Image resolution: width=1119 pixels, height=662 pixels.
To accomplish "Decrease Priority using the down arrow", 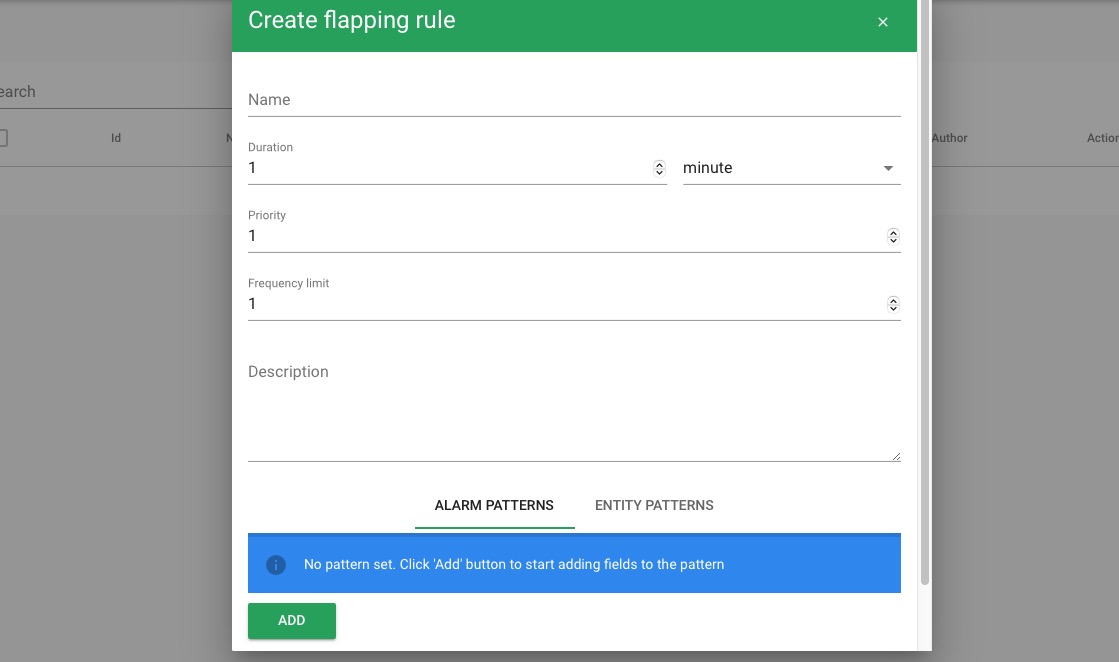I will [893, 240].
